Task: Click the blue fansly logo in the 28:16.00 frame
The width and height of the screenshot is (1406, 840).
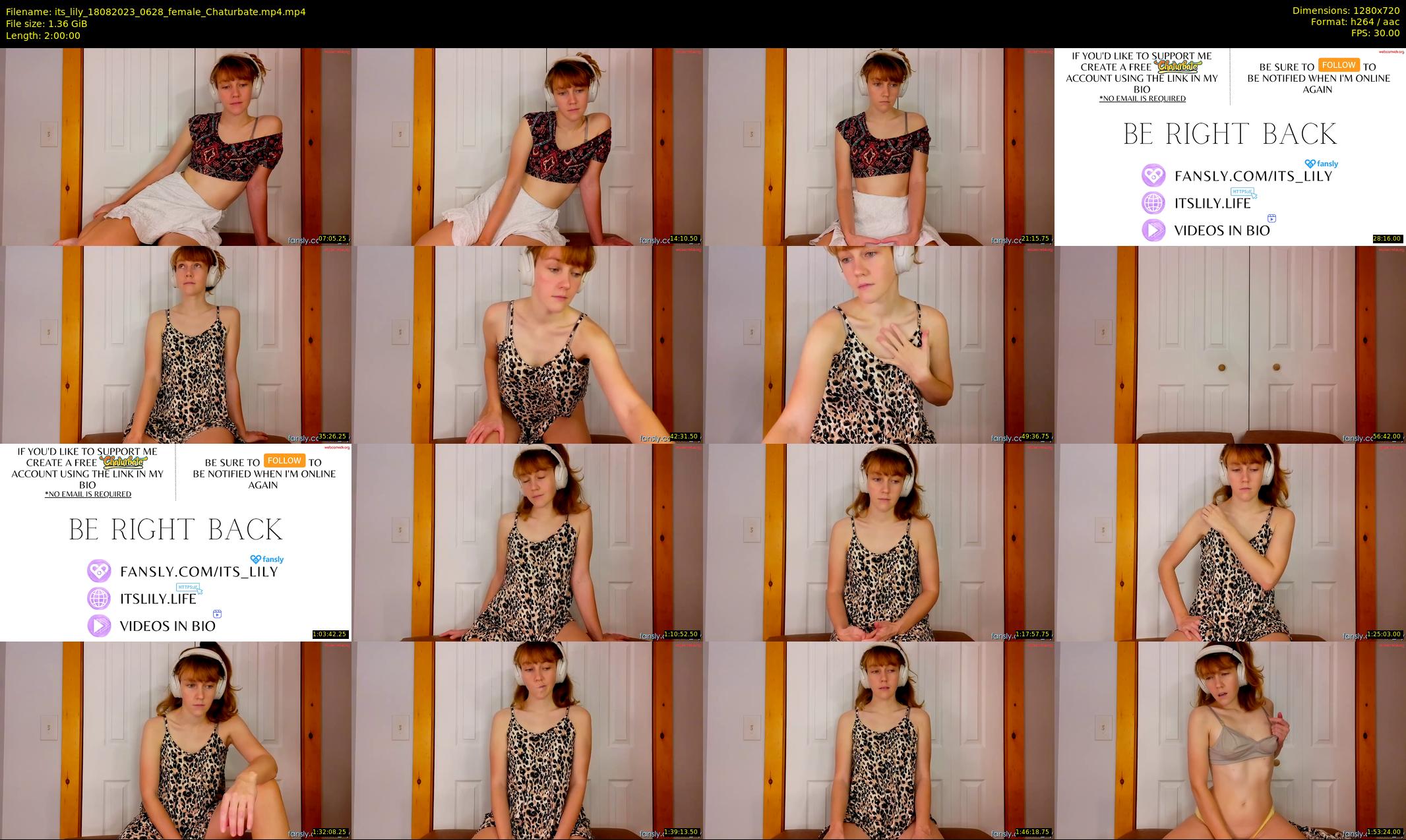Action: point(1321,164)
